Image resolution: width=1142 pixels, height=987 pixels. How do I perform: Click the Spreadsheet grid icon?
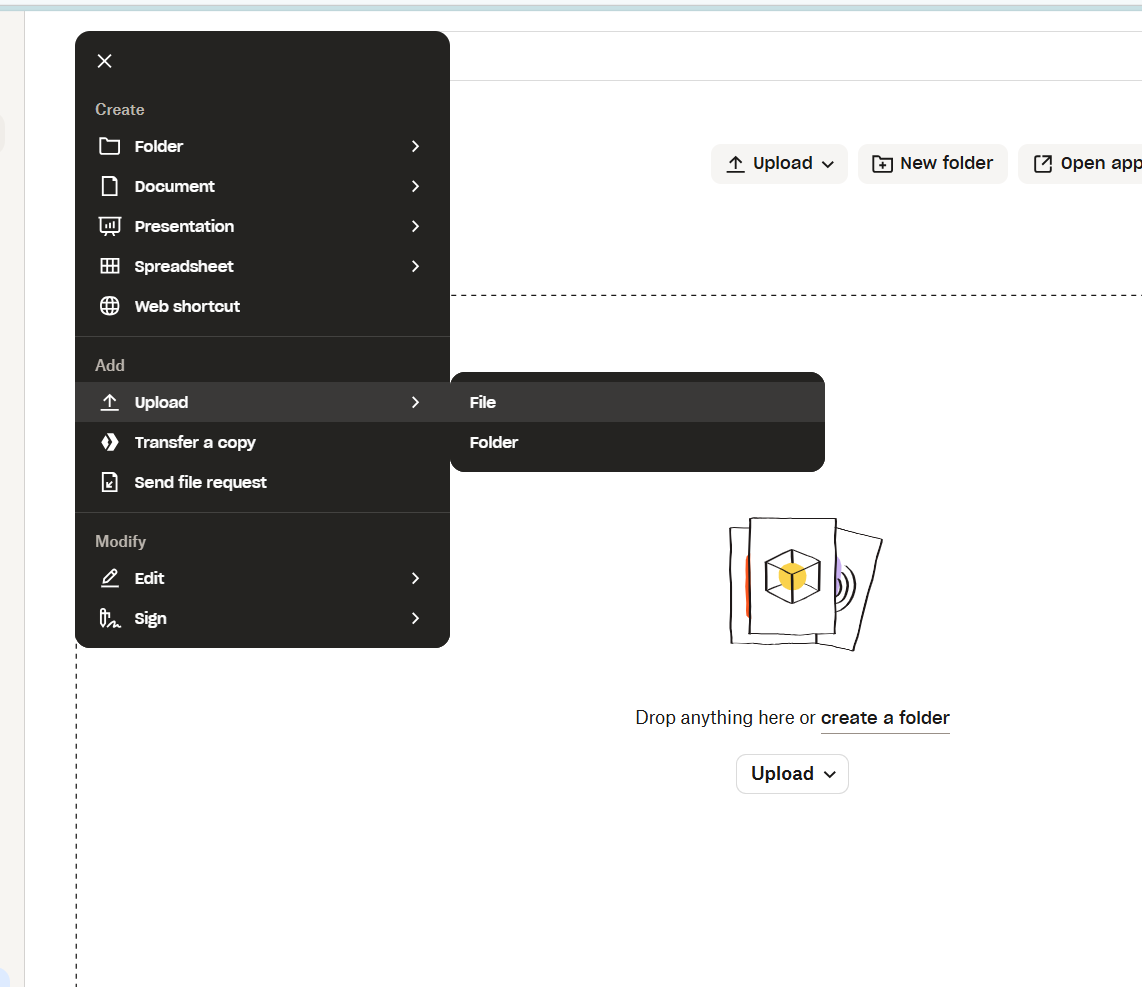coord(110,266)
